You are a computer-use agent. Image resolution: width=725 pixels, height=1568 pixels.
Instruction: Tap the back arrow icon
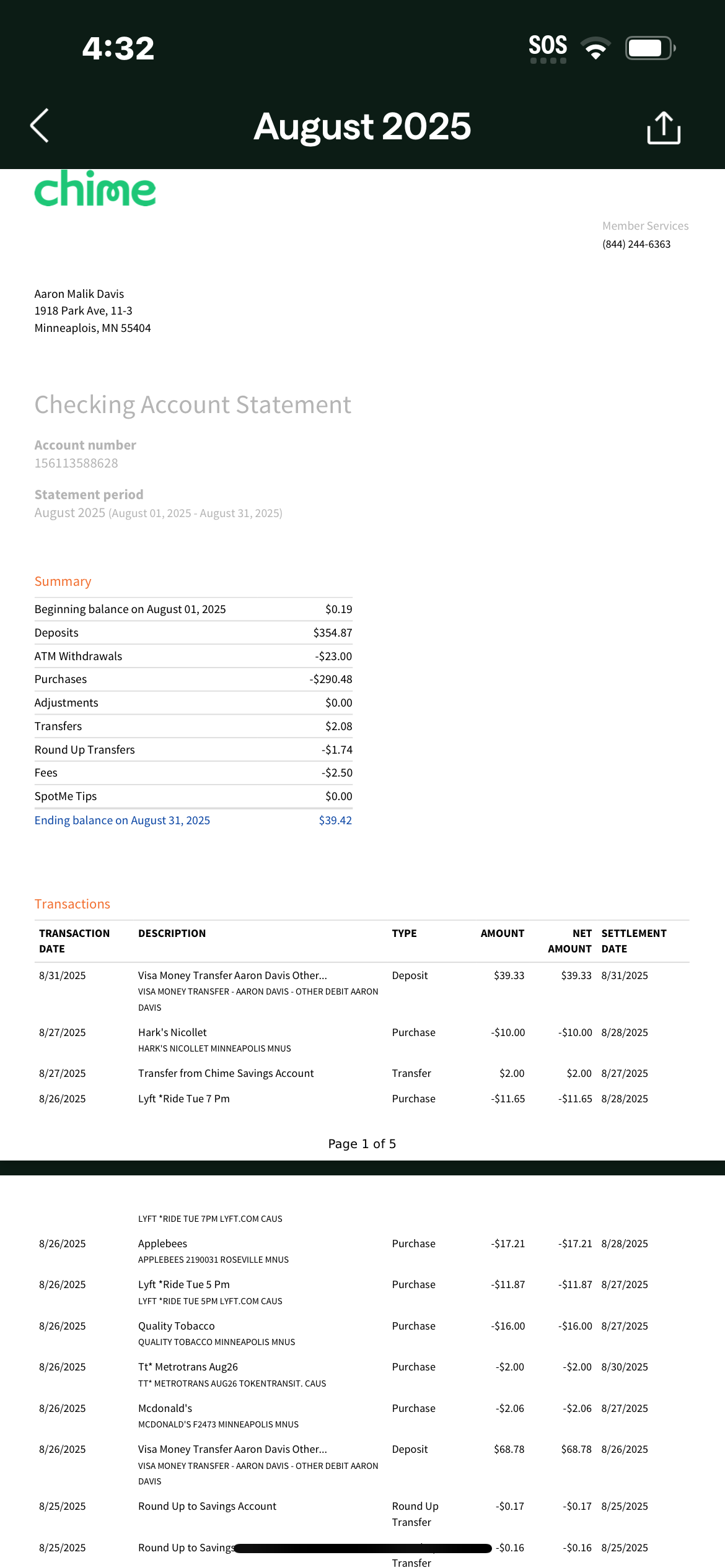pos(40,126)
